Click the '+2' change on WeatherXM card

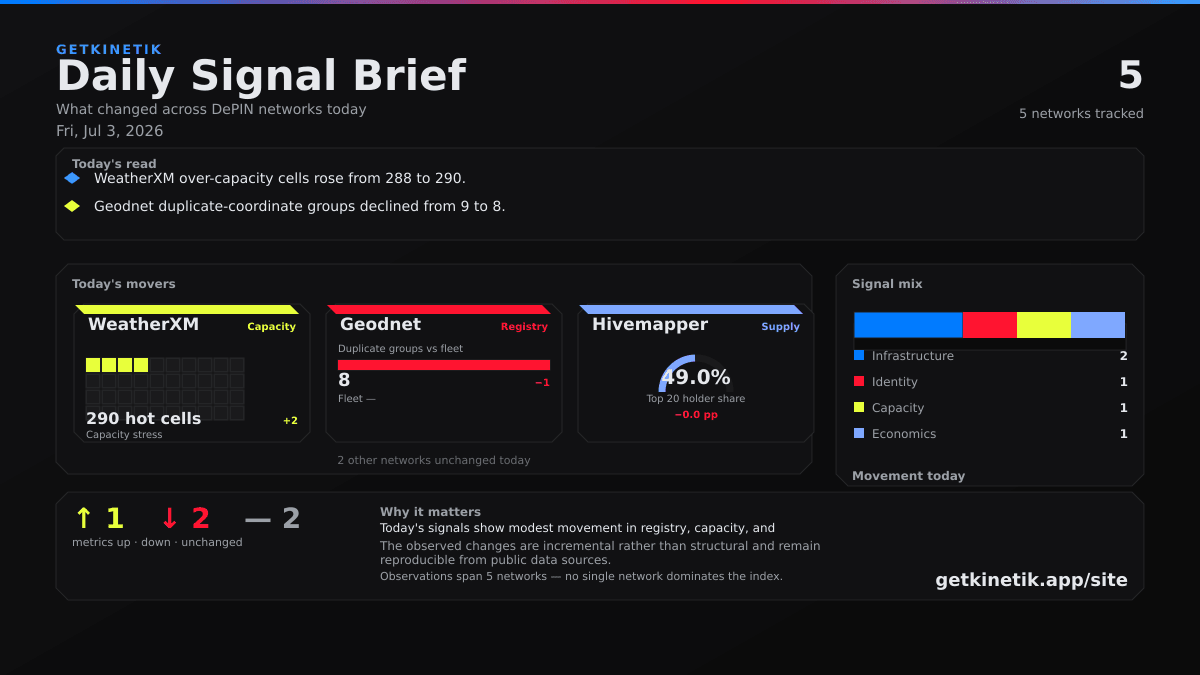coord(290,421)
